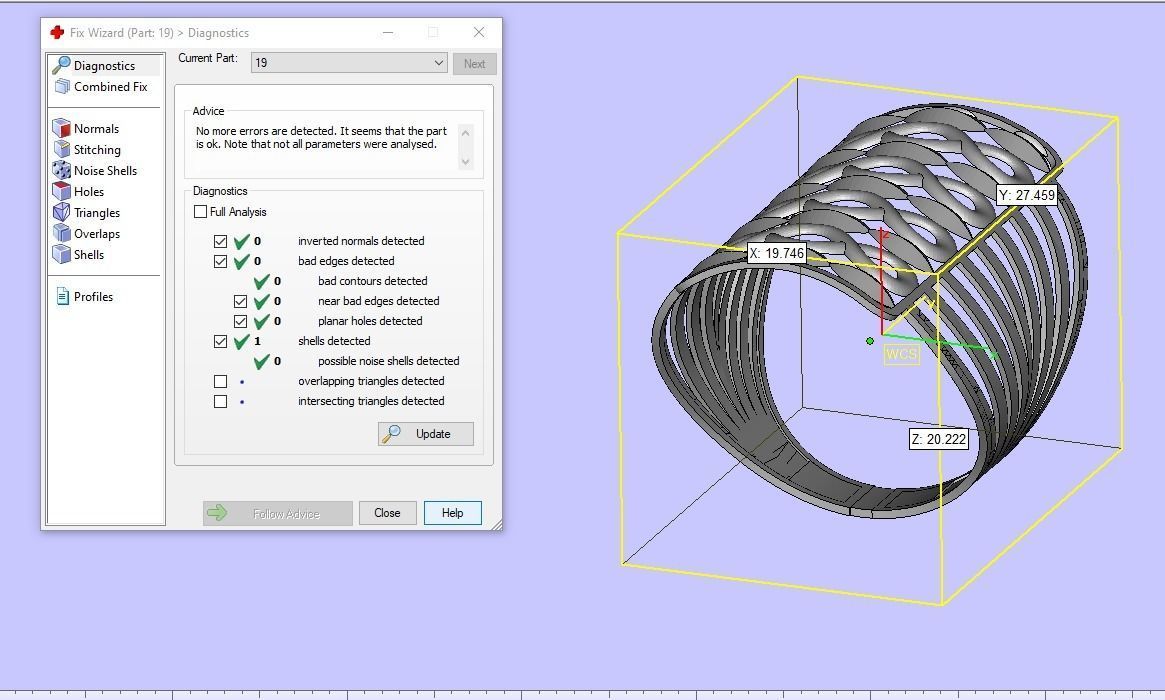The width and height of the screenshot is (1165, 700).
Task: Click Advice scrollbar down arrow
Action: point(466,161)
